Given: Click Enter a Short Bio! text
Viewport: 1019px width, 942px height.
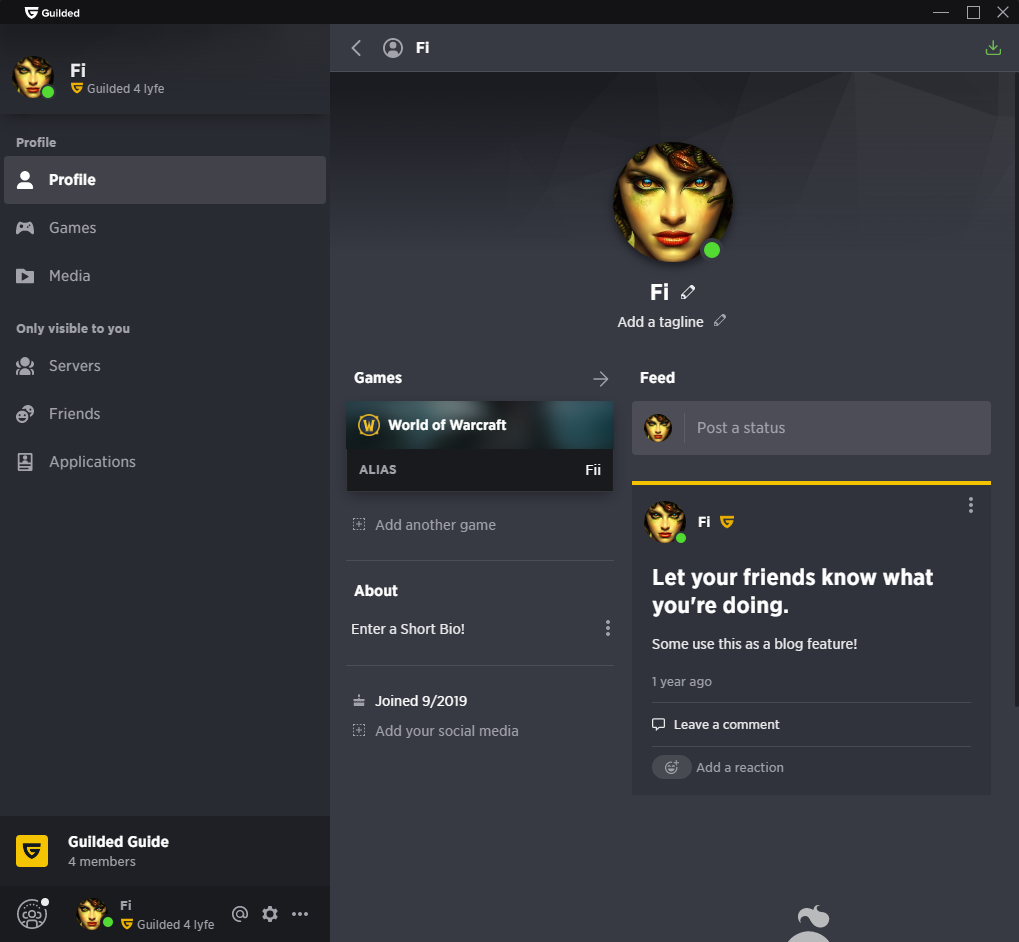Looking at the screenshot, I should 407,629.
